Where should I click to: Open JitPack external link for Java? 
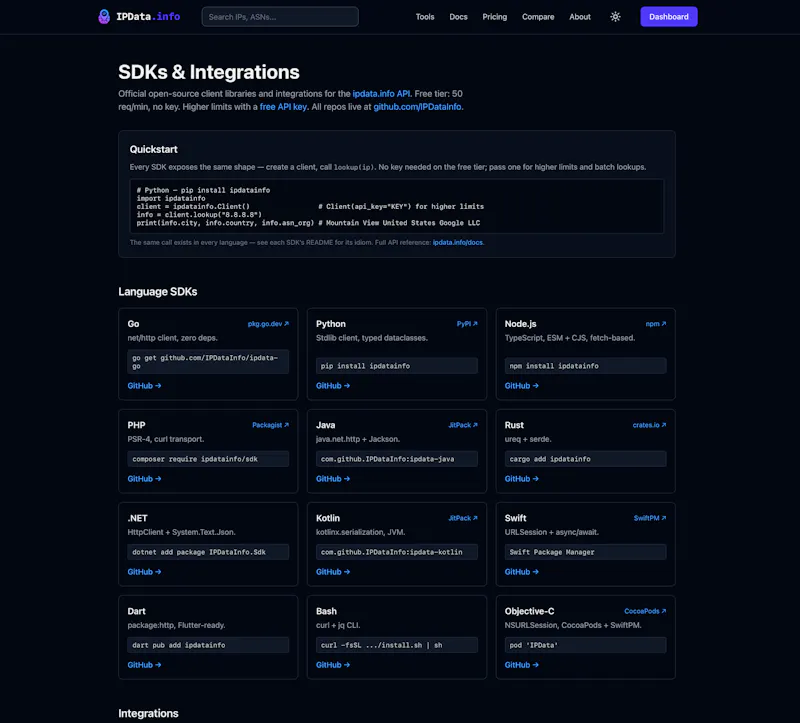(463, 425)
